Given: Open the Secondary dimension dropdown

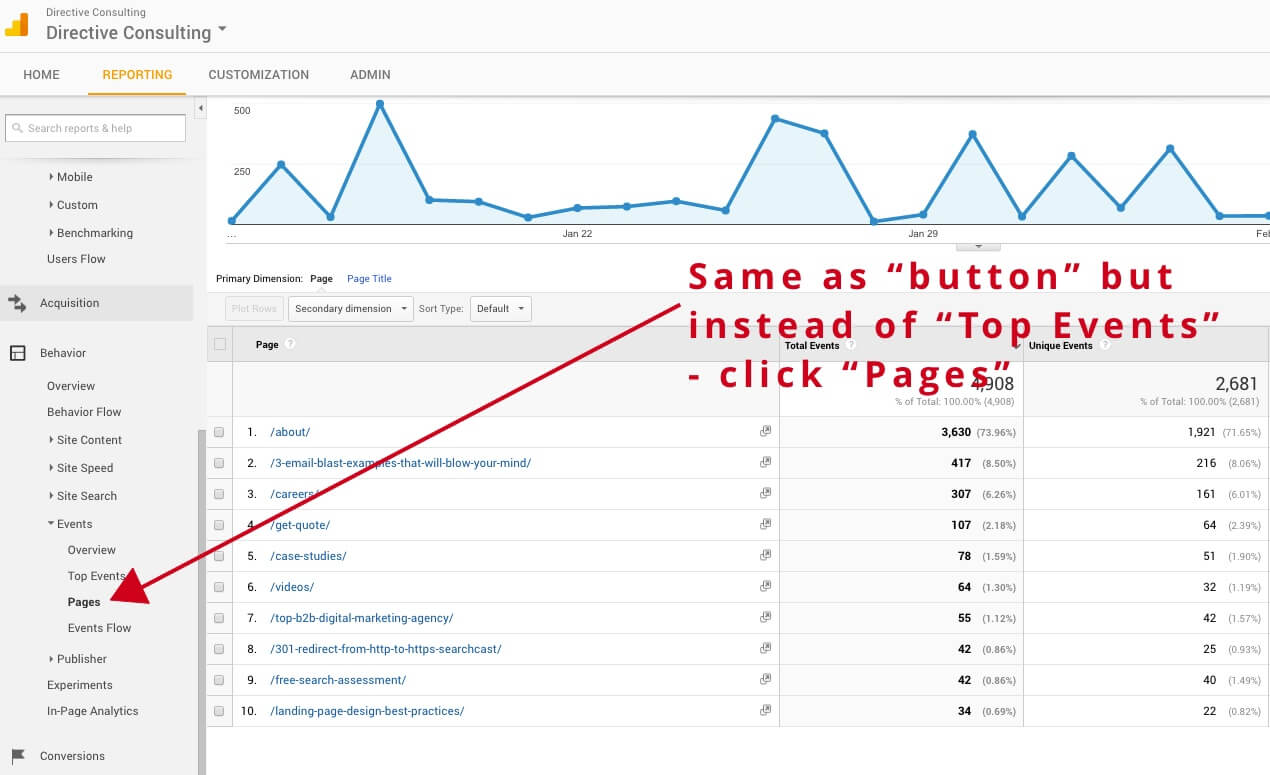Looking at the screenshot, I should (x=350, y=309).
